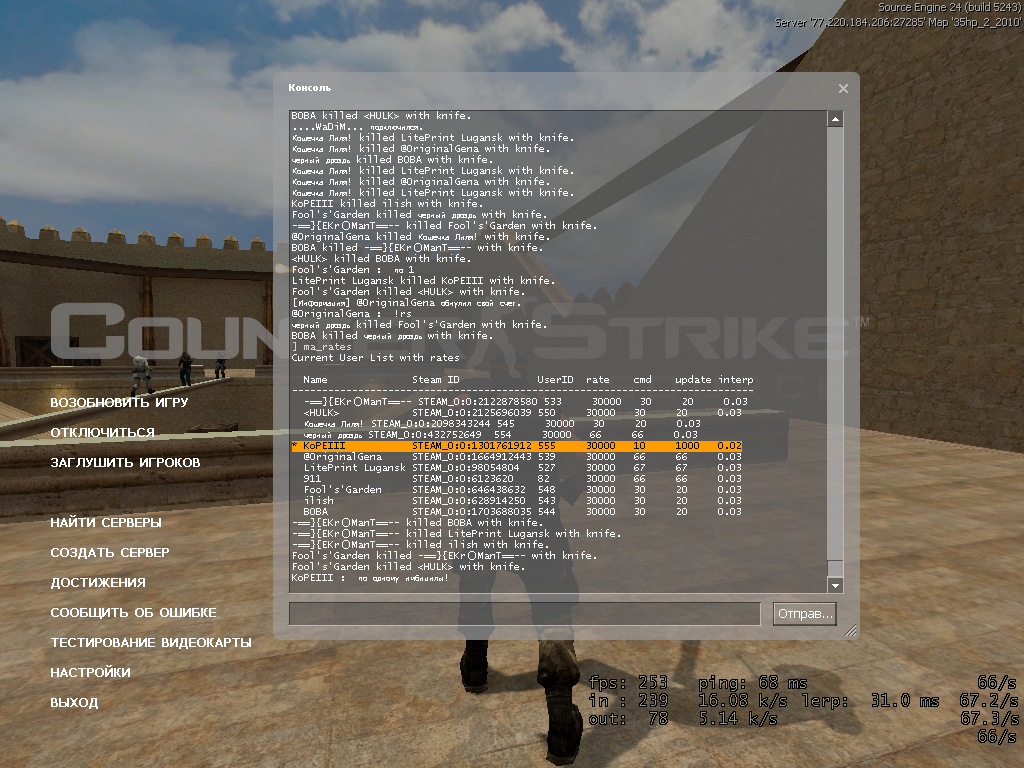Select ВОЗОБНОВИТЬ ИГРУ in the main menu
This screenshot has height=768, width=1024.
pos(120,402)
